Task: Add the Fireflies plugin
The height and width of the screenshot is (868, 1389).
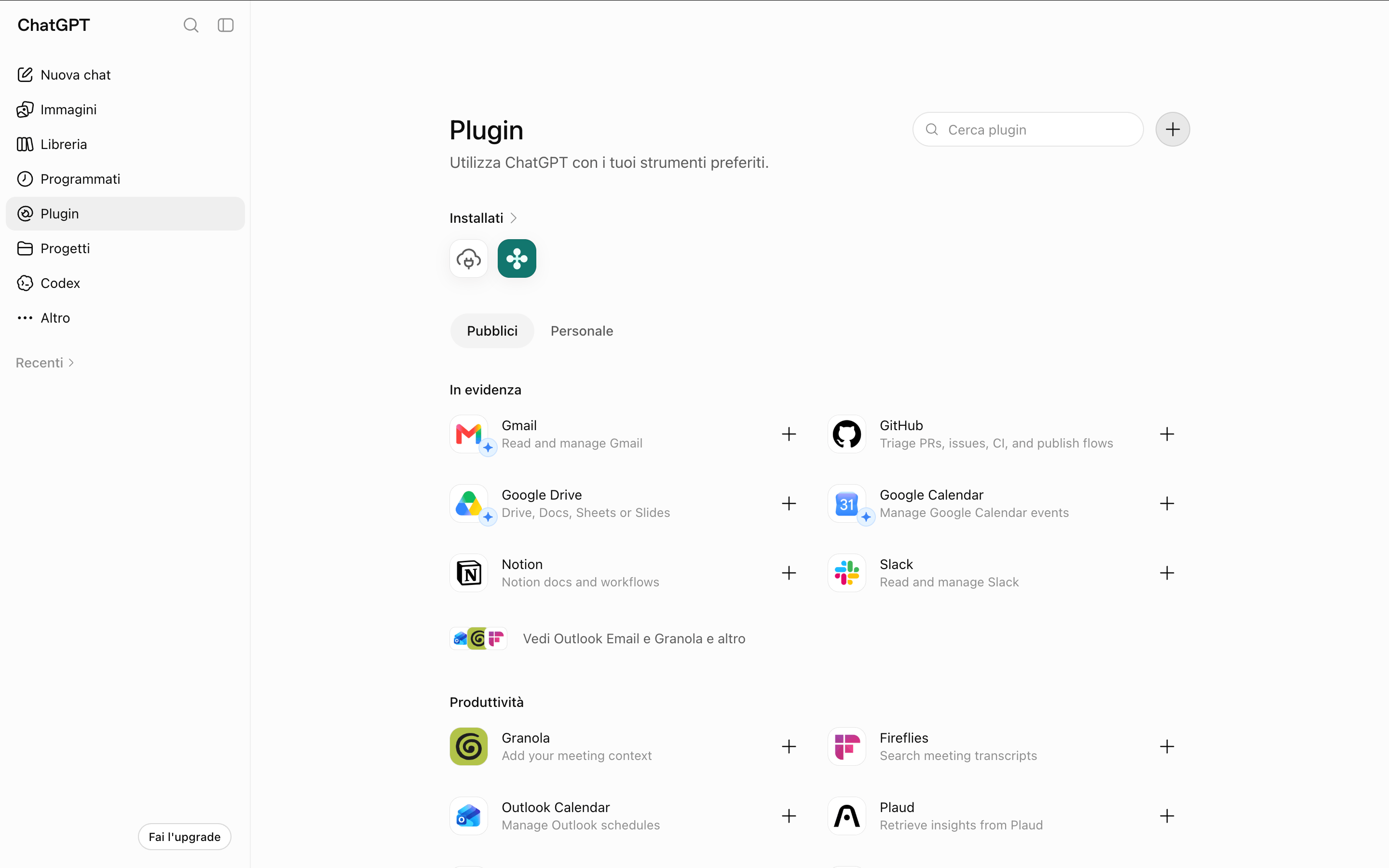Action: 1167,746
